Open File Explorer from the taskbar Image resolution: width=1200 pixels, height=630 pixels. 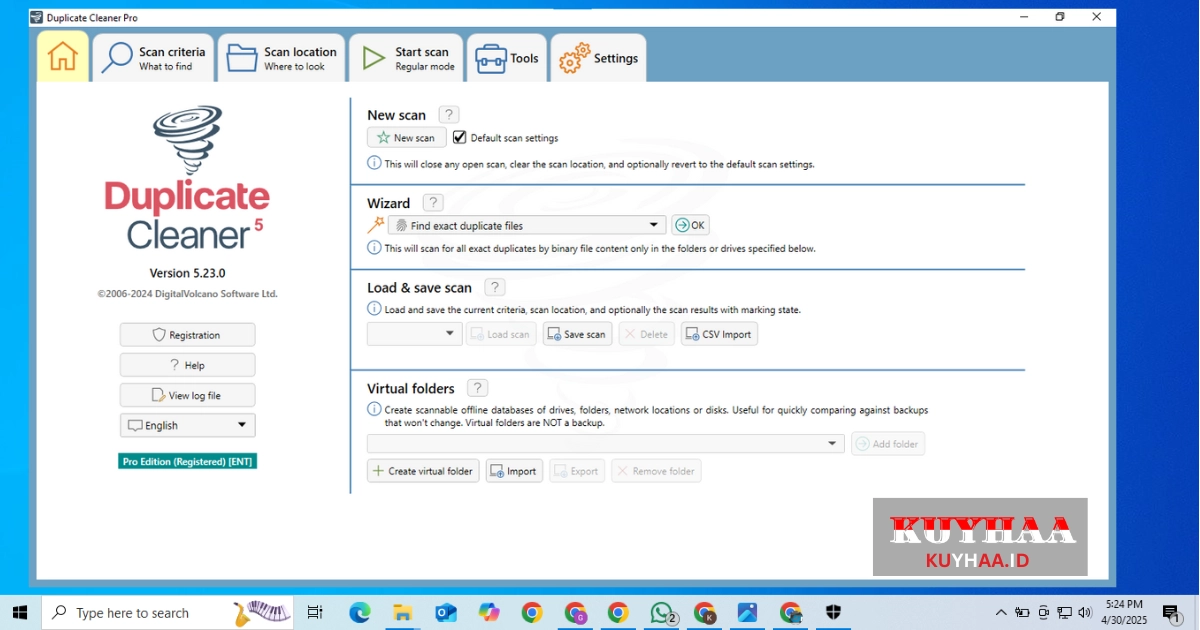click(403, 613)
